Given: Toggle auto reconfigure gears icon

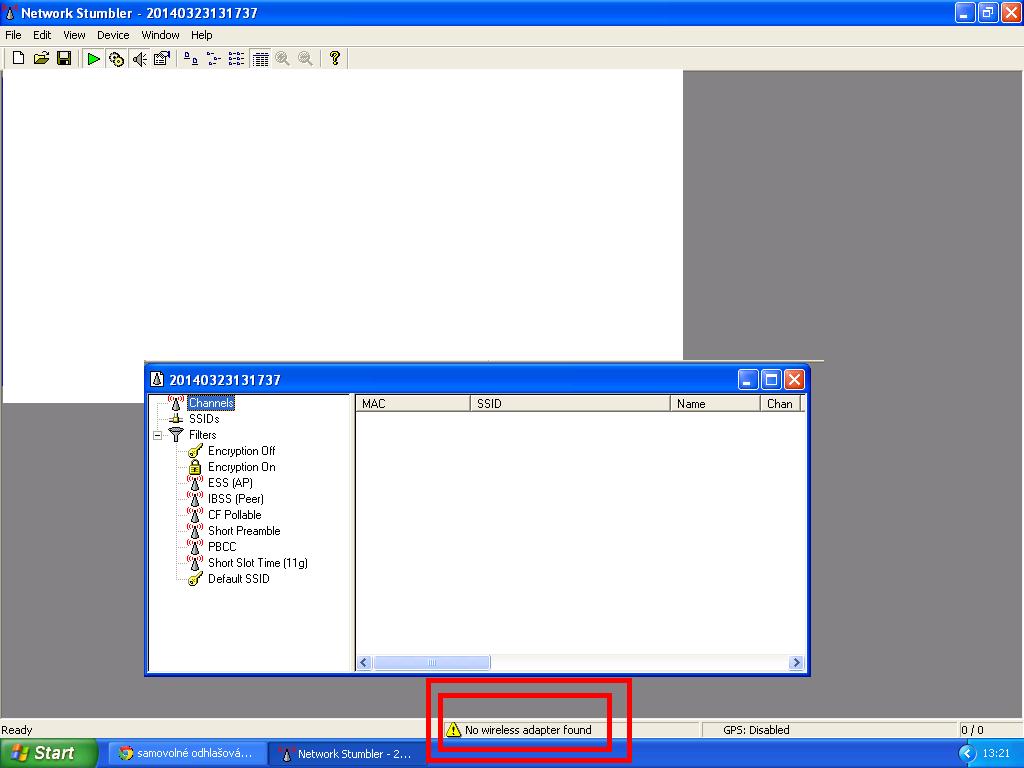Looking at the screenshot, I should 116,59.
